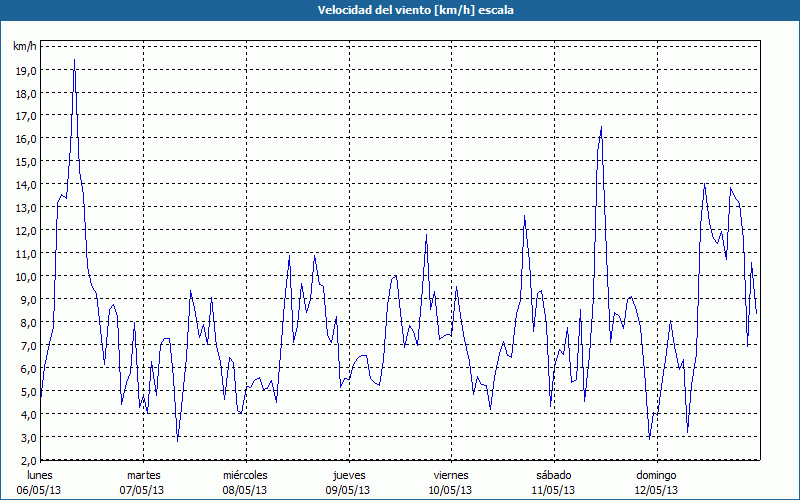Click the Sunday peak near 14 km/h
The height and width of the screenshot is (500, 800).
point(705,184)
